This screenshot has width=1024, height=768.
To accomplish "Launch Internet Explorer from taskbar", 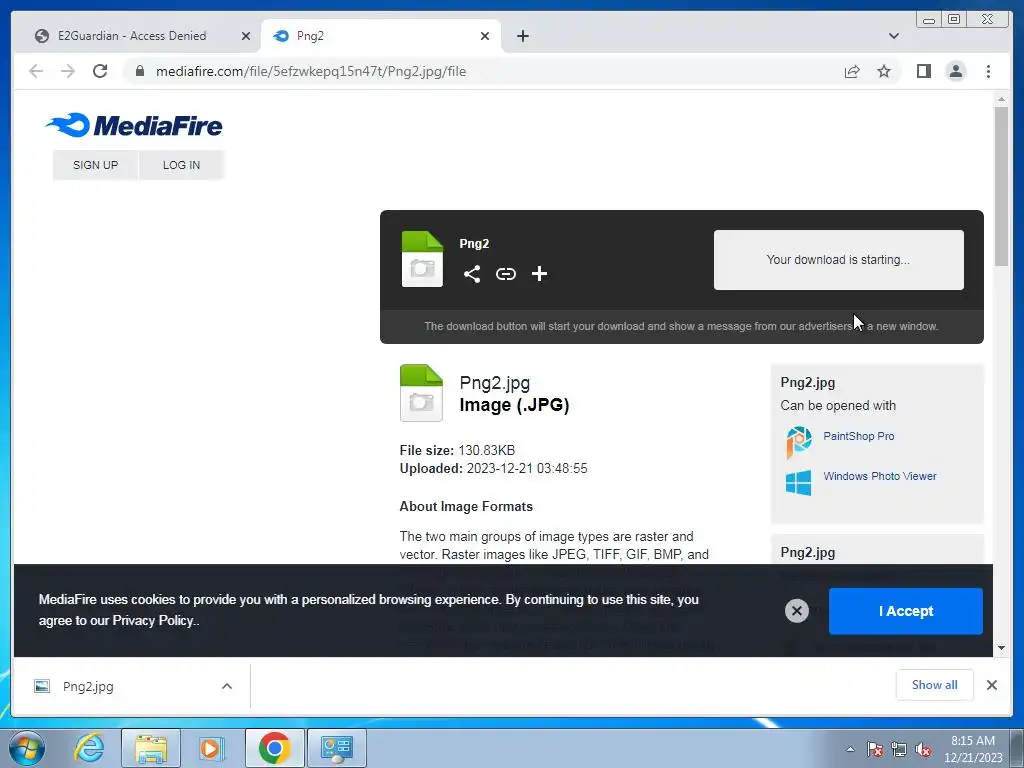I will 89,747.
